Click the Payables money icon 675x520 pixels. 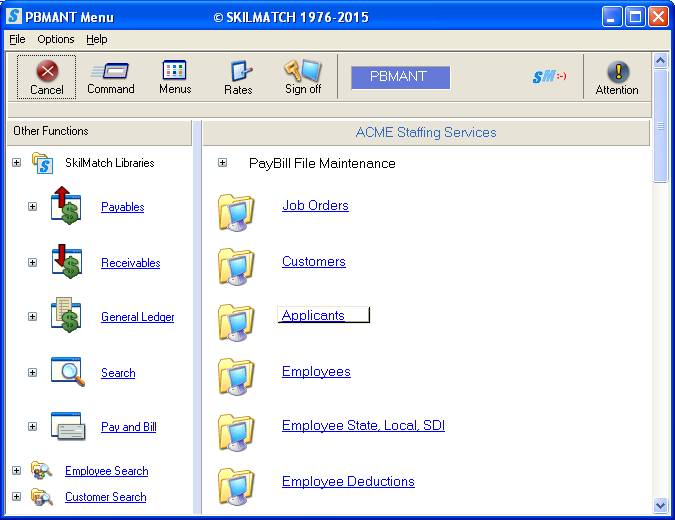66,206
